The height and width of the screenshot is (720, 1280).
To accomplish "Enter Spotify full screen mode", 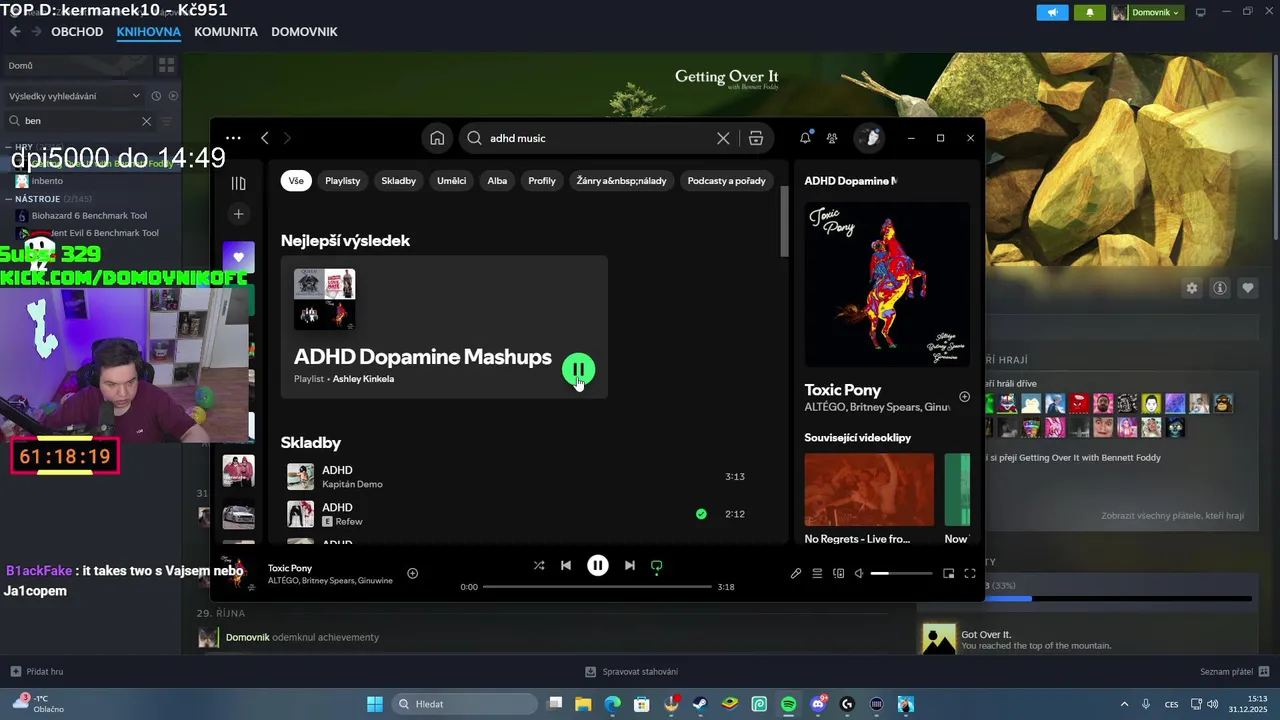I will pyautogui.click(x=970, y=573).
